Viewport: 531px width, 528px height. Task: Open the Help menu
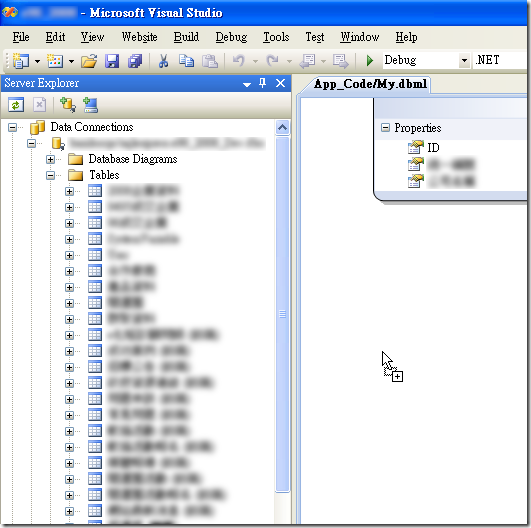(x=406, y=37)
